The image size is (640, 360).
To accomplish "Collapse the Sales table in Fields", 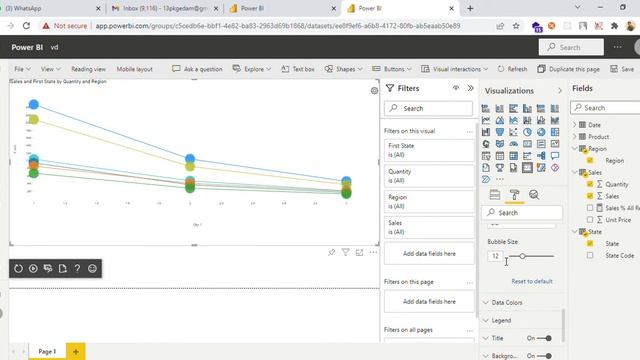I will click(x=575, y=172).
